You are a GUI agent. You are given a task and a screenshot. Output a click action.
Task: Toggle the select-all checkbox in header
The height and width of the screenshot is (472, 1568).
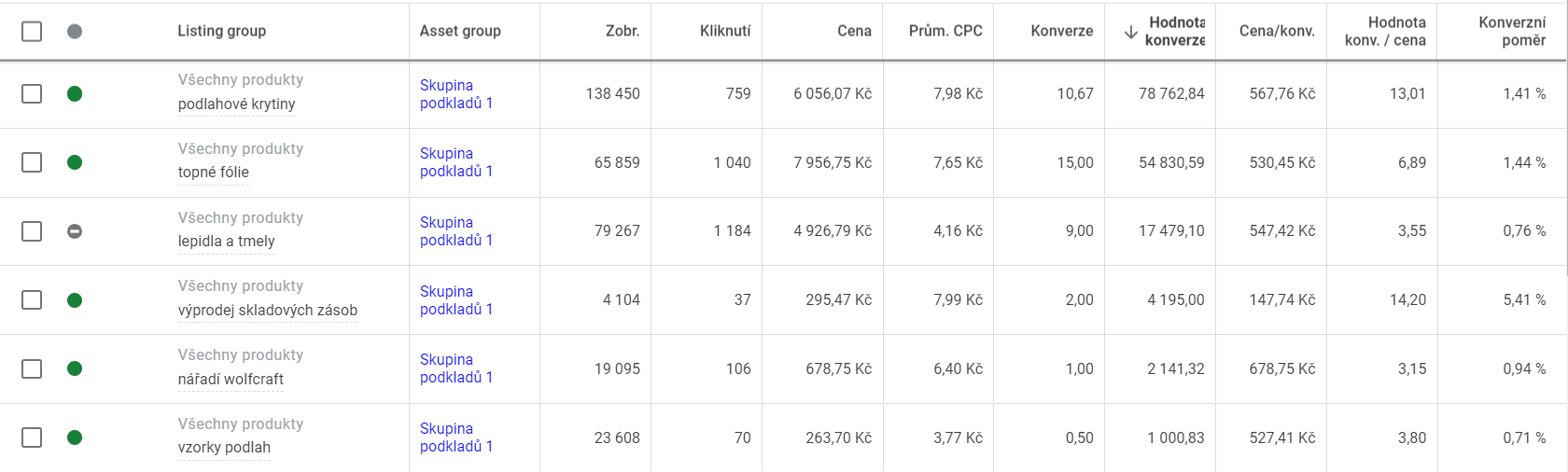tap(32, 32)
